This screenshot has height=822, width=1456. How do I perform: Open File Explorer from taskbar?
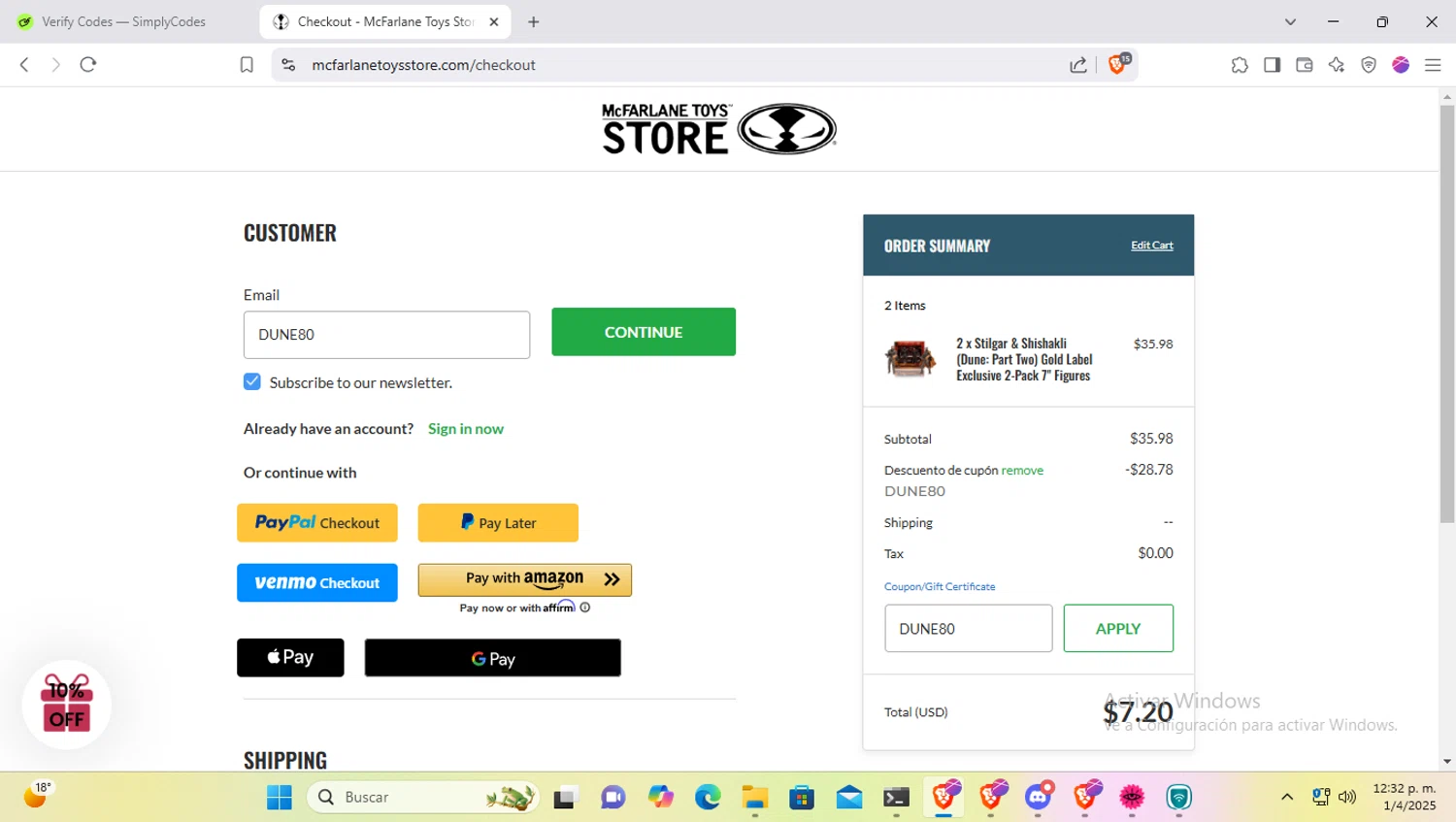tap(755, 798)
